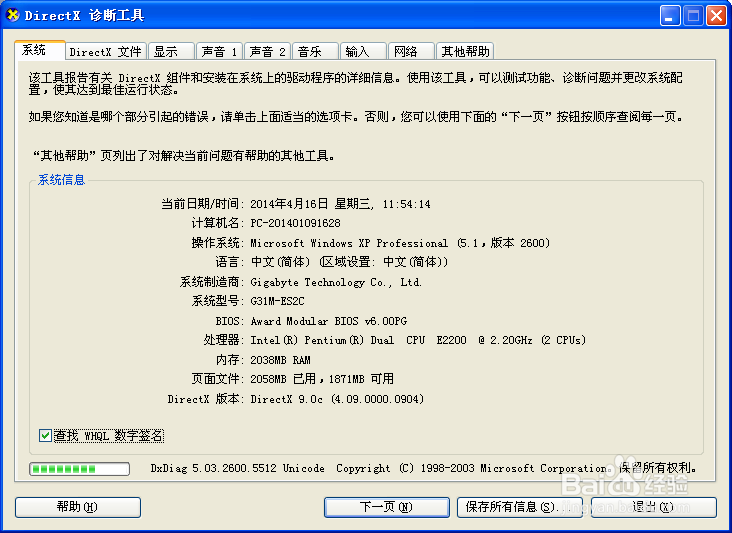Click Award Modular BIOS v6.00PG text
Screen dimensions: 732x533
pos(329,321)
